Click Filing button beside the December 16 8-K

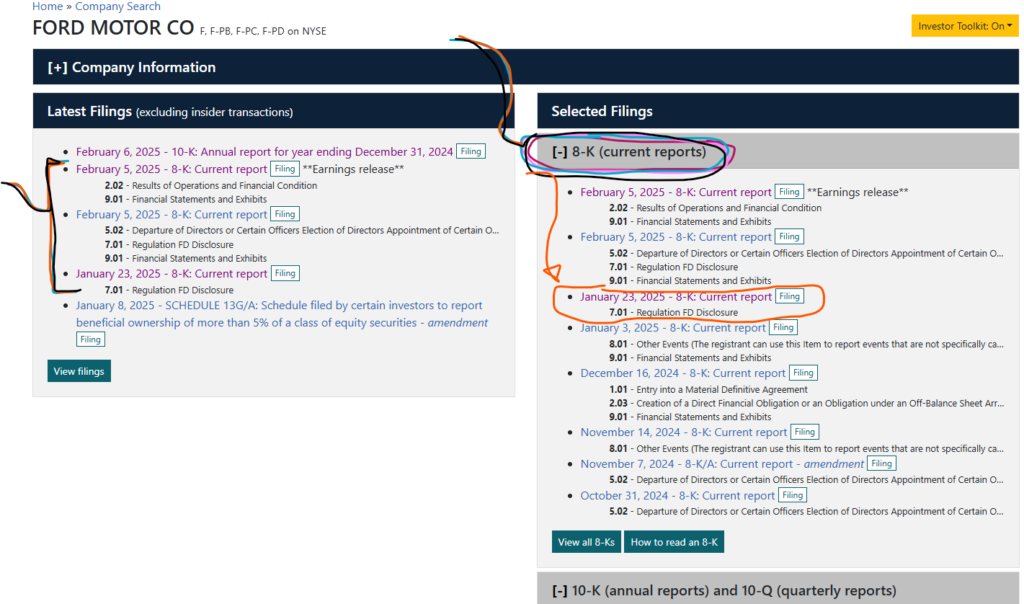[x=803, y=373]
